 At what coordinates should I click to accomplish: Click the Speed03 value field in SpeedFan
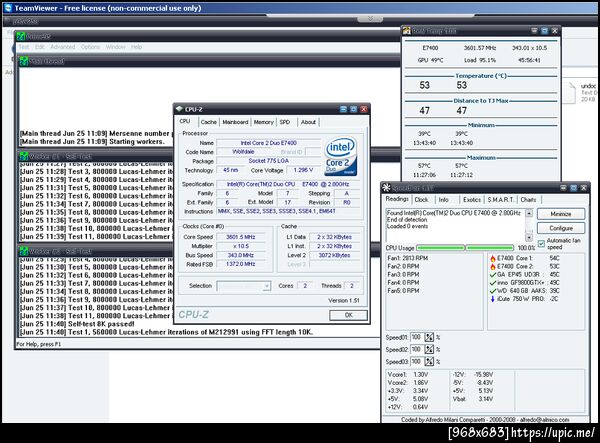point(417,362)
